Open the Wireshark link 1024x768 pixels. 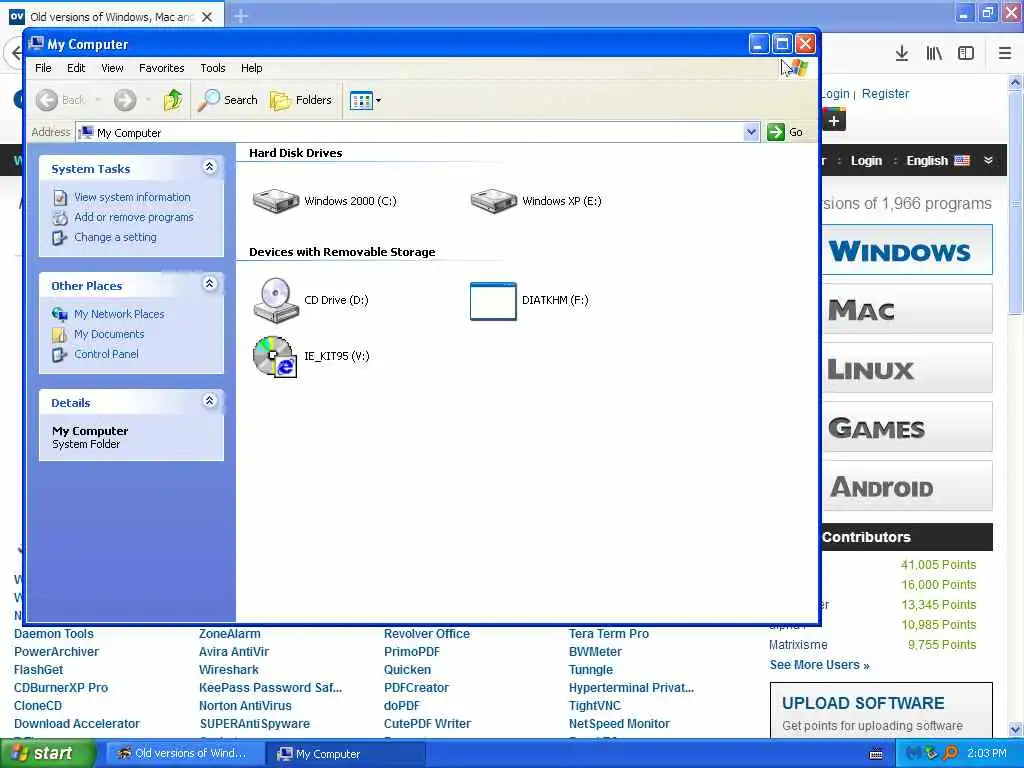tap(229, 669)
